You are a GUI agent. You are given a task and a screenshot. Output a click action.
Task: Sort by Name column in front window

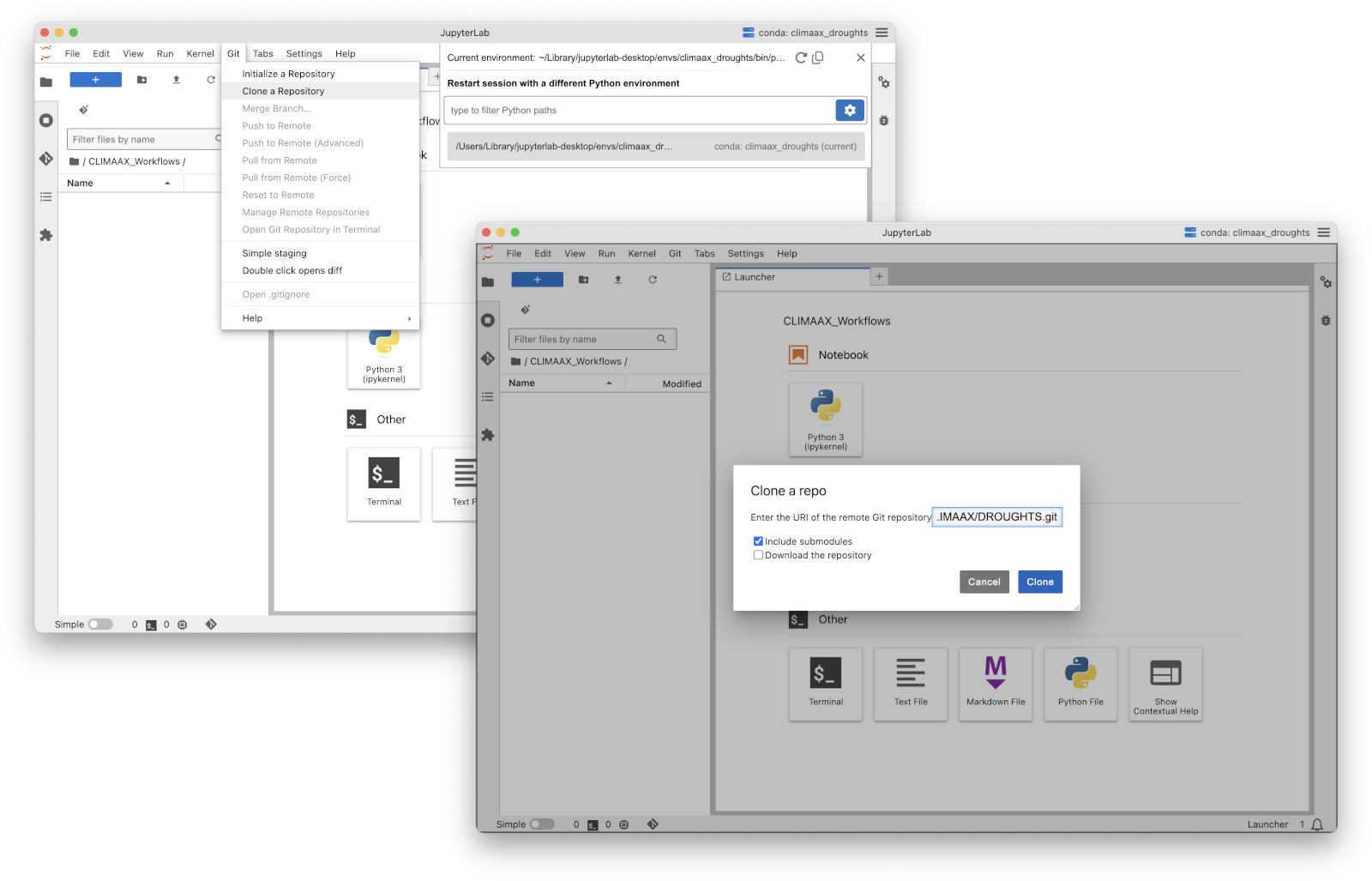(563, 383)
